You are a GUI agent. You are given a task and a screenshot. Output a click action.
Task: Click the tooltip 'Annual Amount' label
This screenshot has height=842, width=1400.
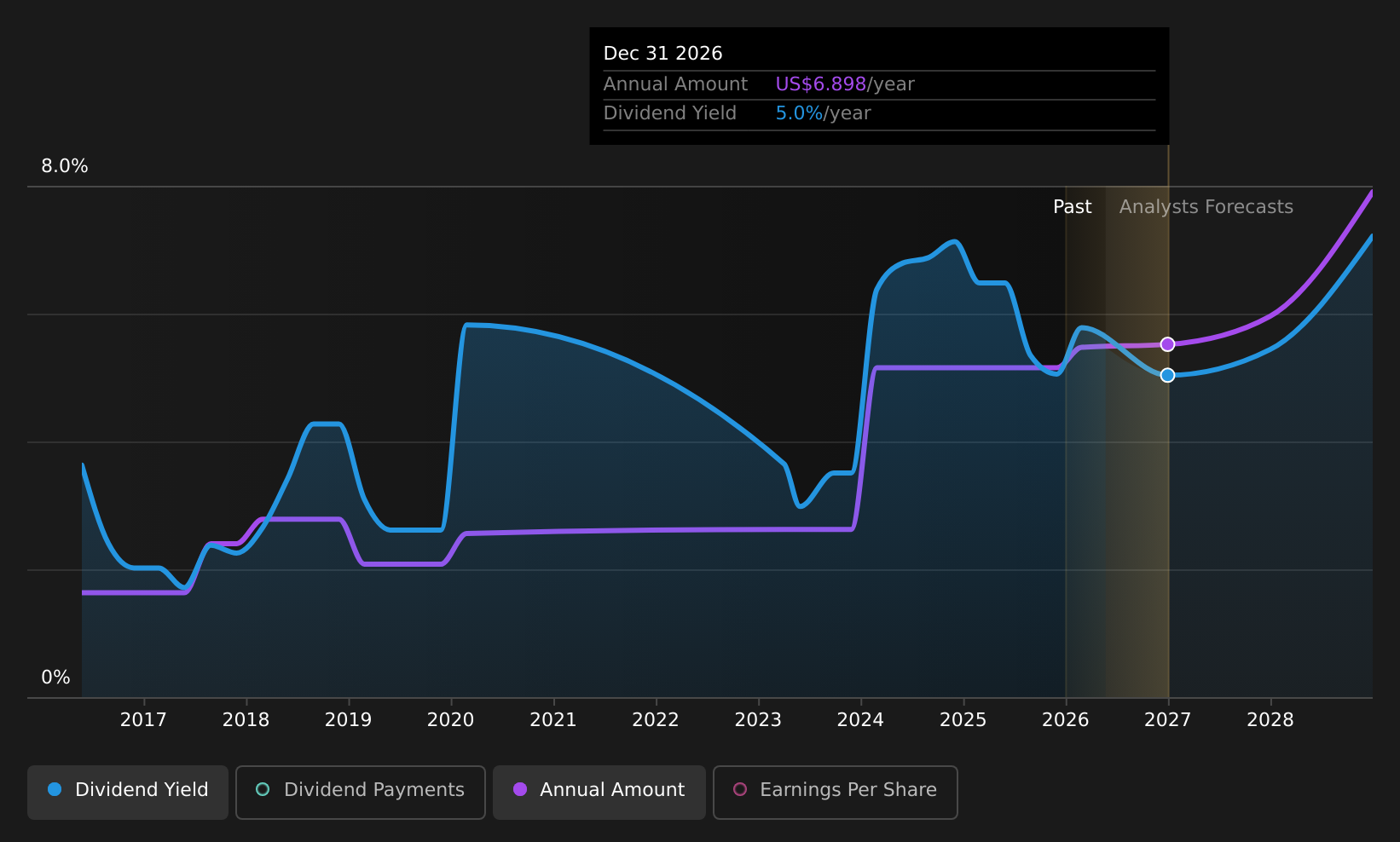[x=675, y=84]
